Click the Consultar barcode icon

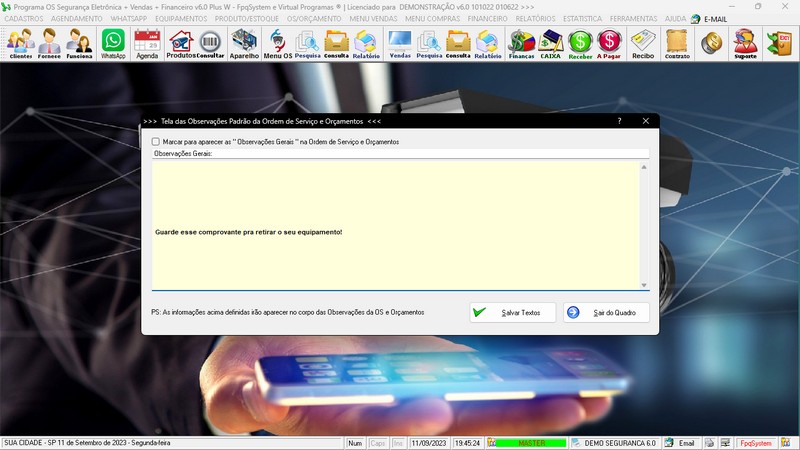click(x=210, y=43)
